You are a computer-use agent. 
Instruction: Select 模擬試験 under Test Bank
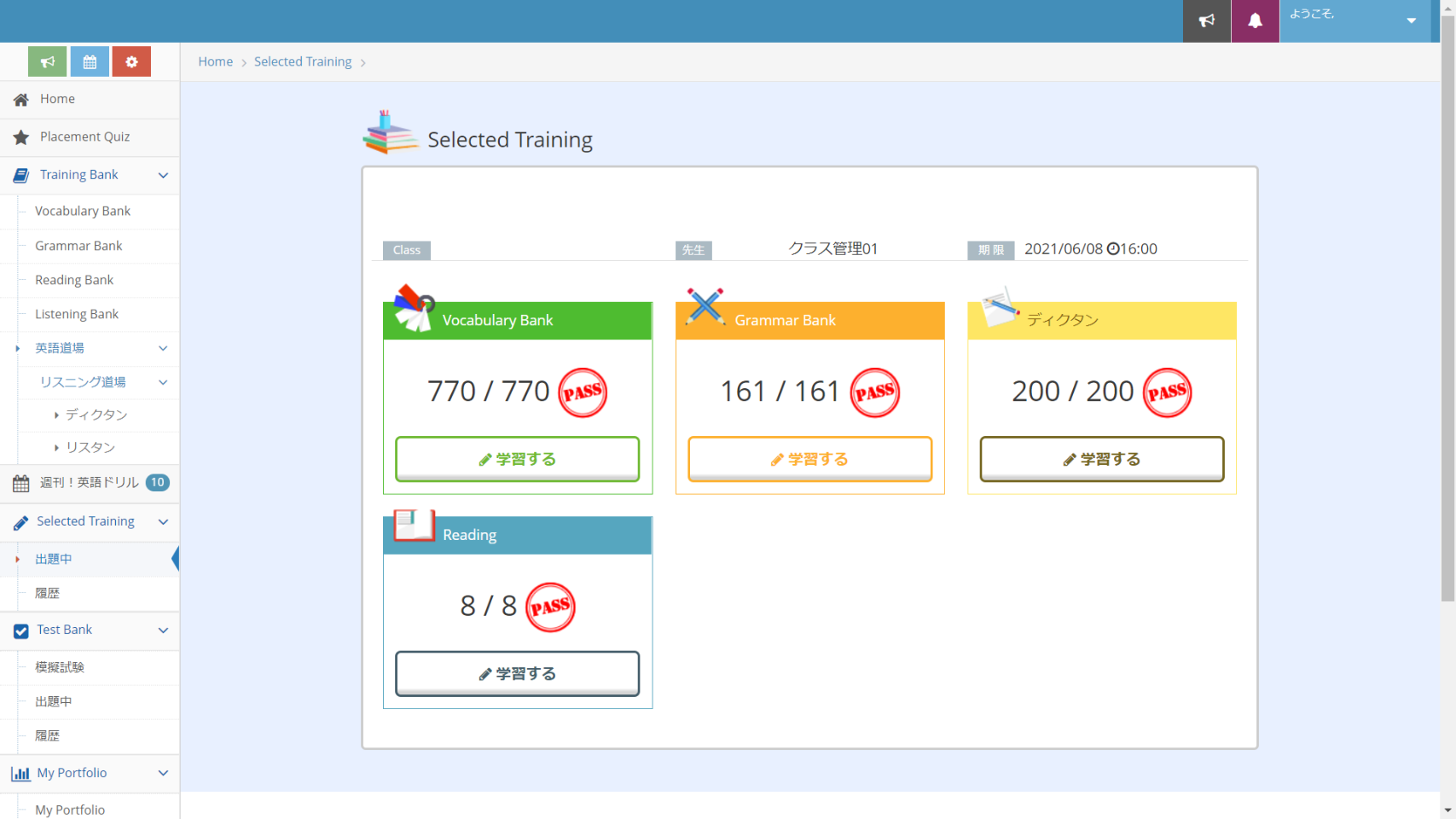pos(60,667)
